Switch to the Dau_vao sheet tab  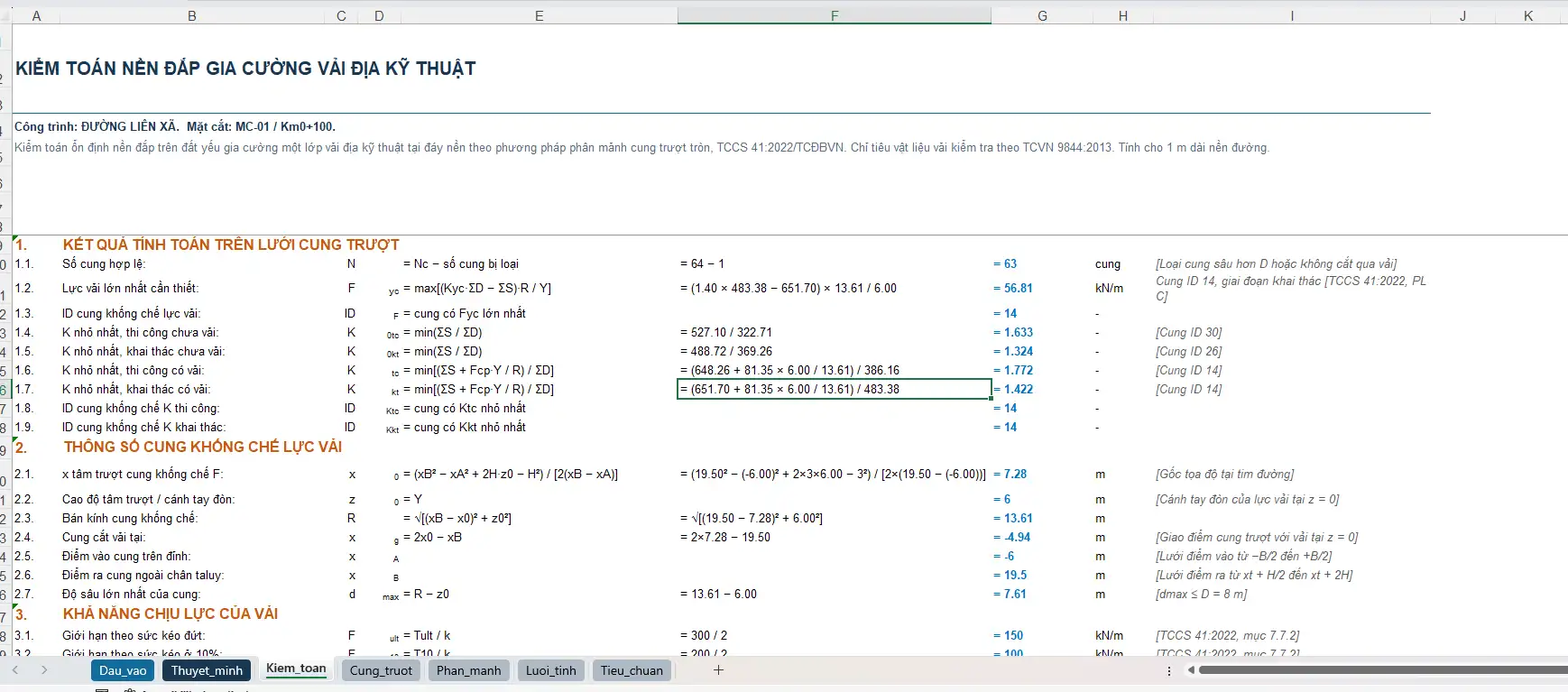point(123,670)
